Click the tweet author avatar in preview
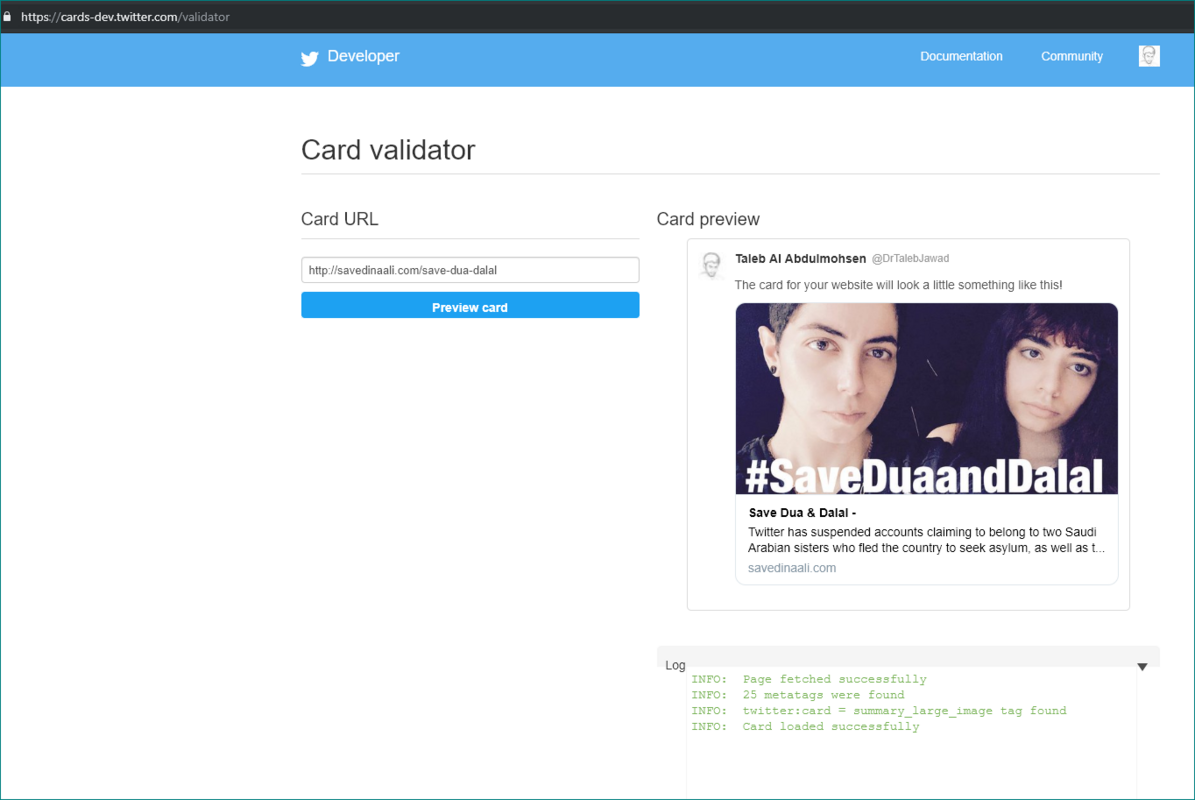The height and width of the screenshot is (800, 1195). pos(712,265)
